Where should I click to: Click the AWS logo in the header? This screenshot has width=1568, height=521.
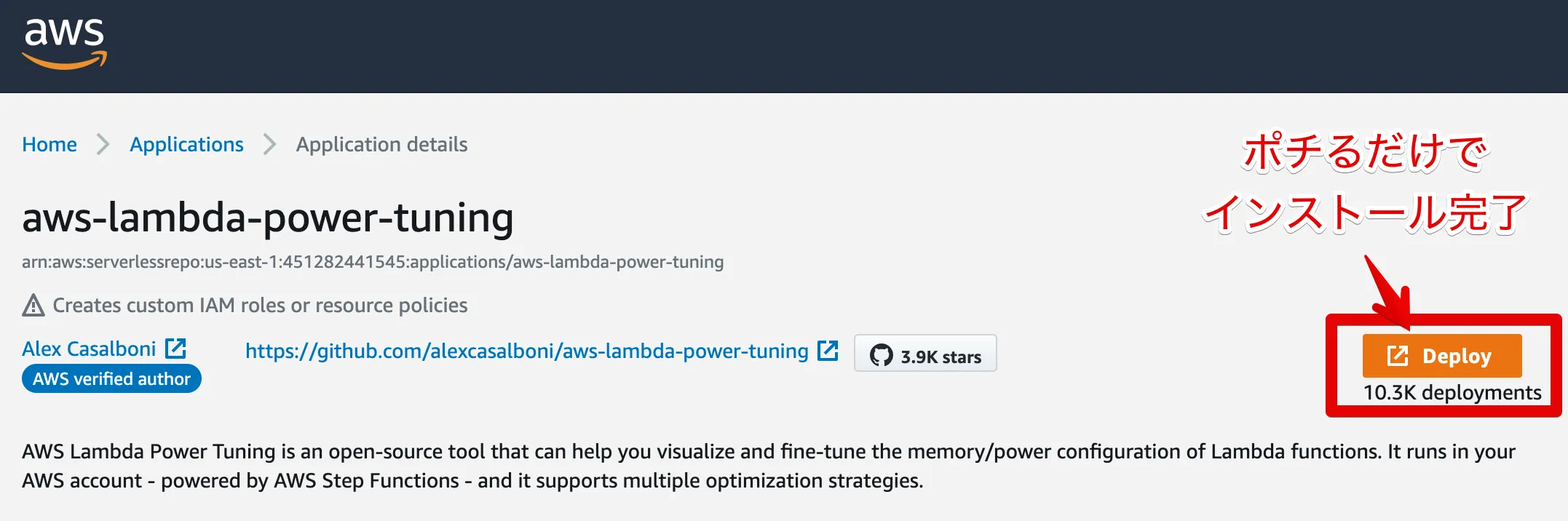64,44
